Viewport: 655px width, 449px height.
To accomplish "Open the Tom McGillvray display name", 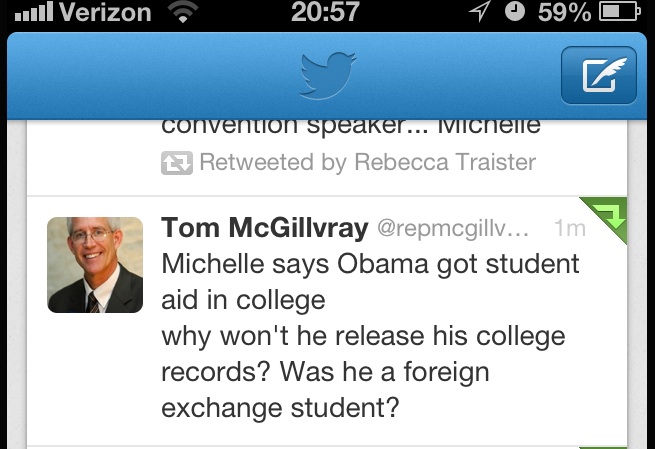I will point(264,228).
